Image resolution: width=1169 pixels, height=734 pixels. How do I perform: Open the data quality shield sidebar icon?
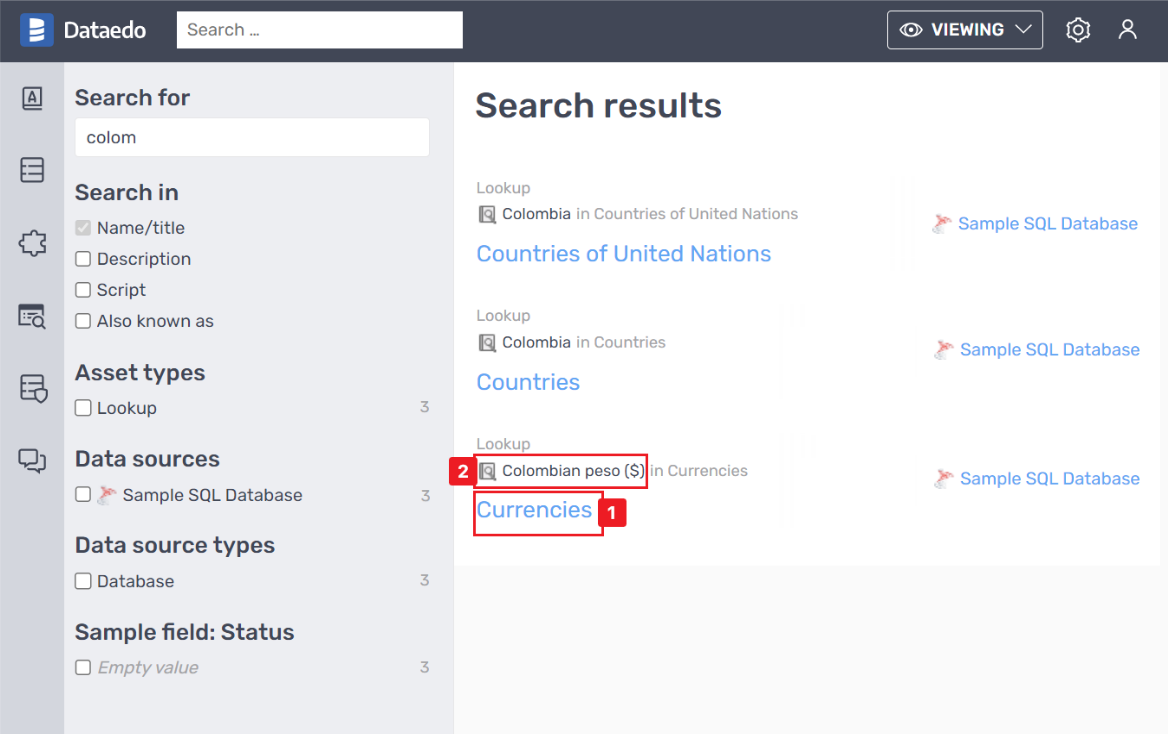pyautogui.click(x=32, y=388)
